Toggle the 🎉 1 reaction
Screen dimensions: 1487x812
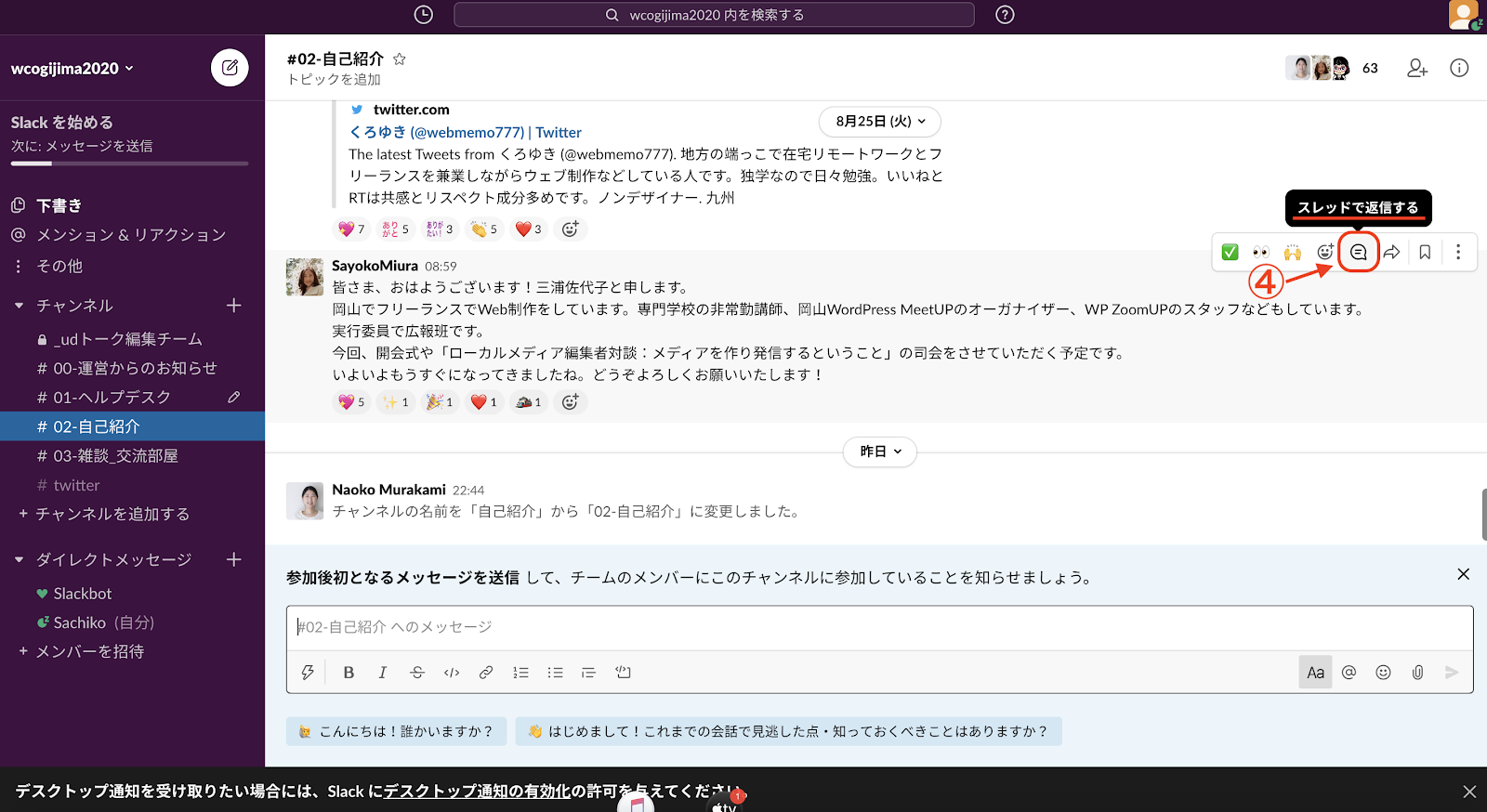tap(439, 401)
